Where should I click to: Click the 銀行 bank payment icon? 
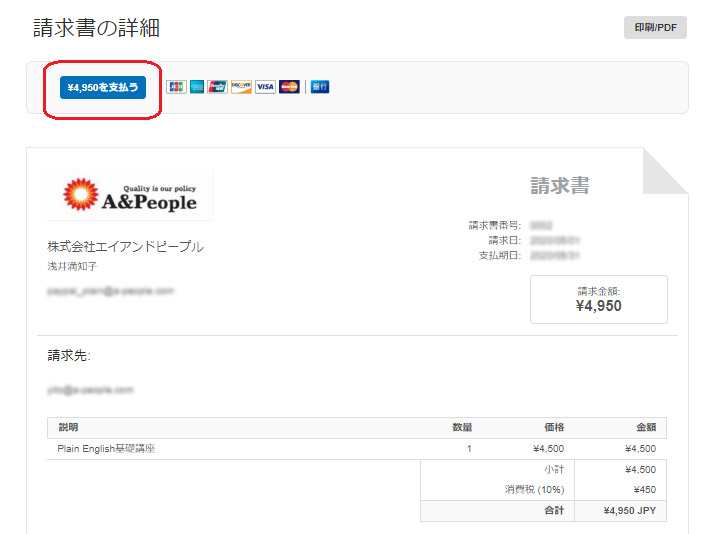(320, 87)
